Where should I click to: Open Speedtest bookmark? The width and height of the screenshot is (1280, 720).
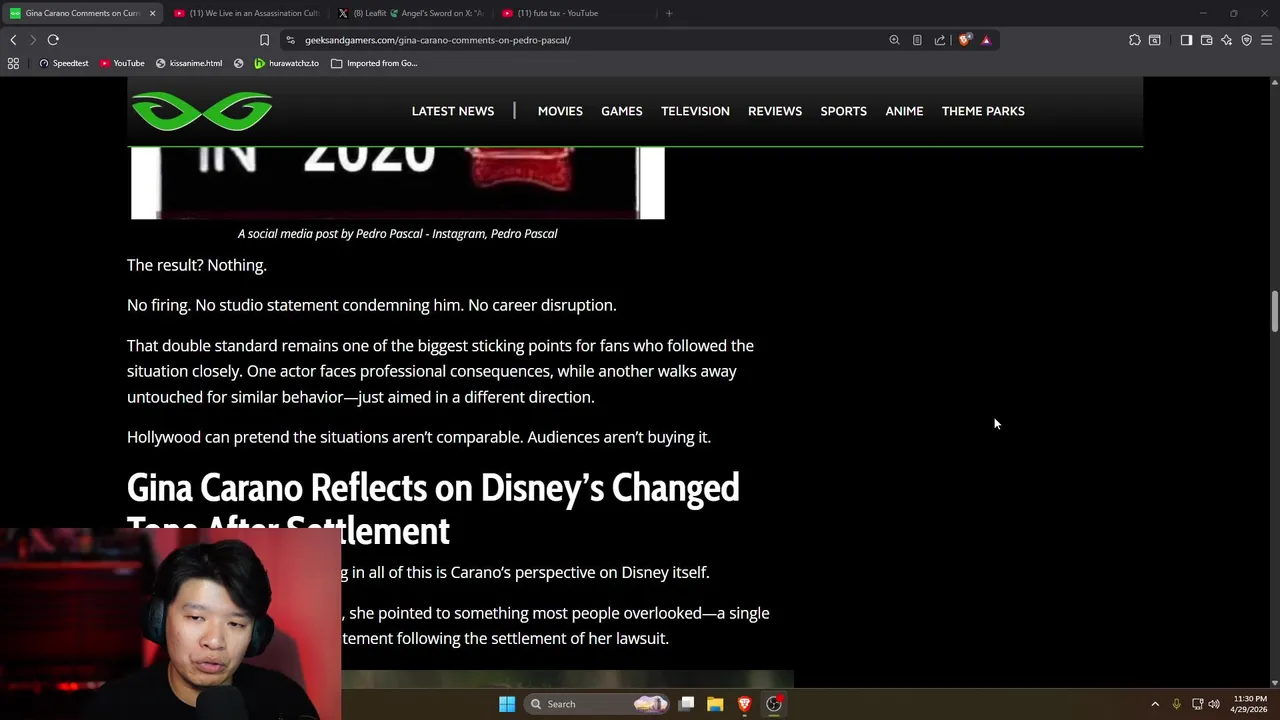click(x=64, y=63)
